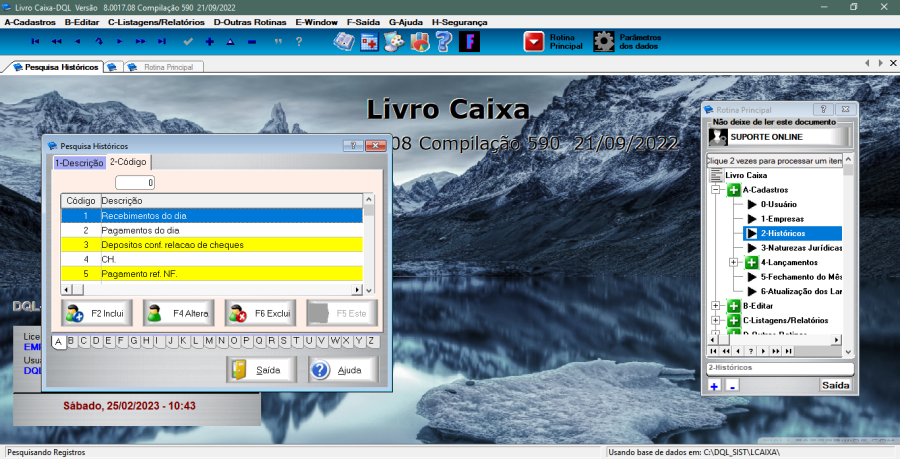Jump to first record navigation arrow in toolbar
This screenshot has width=900, height=459.
click(x=35, y=42)
